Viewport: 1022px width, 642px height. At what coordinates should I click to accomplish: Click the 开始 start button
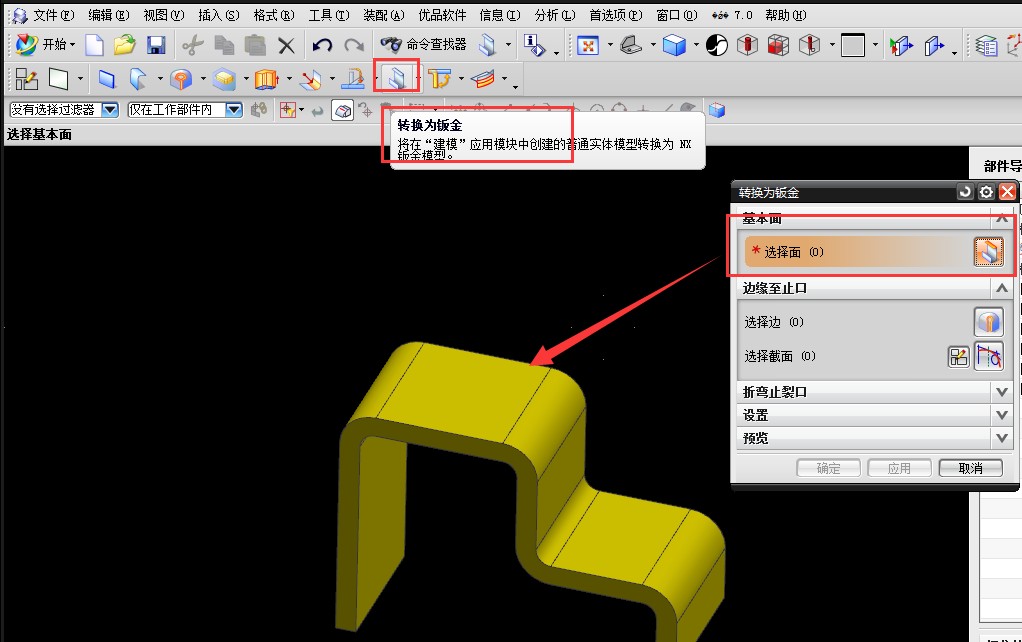[x=46, y=44]
